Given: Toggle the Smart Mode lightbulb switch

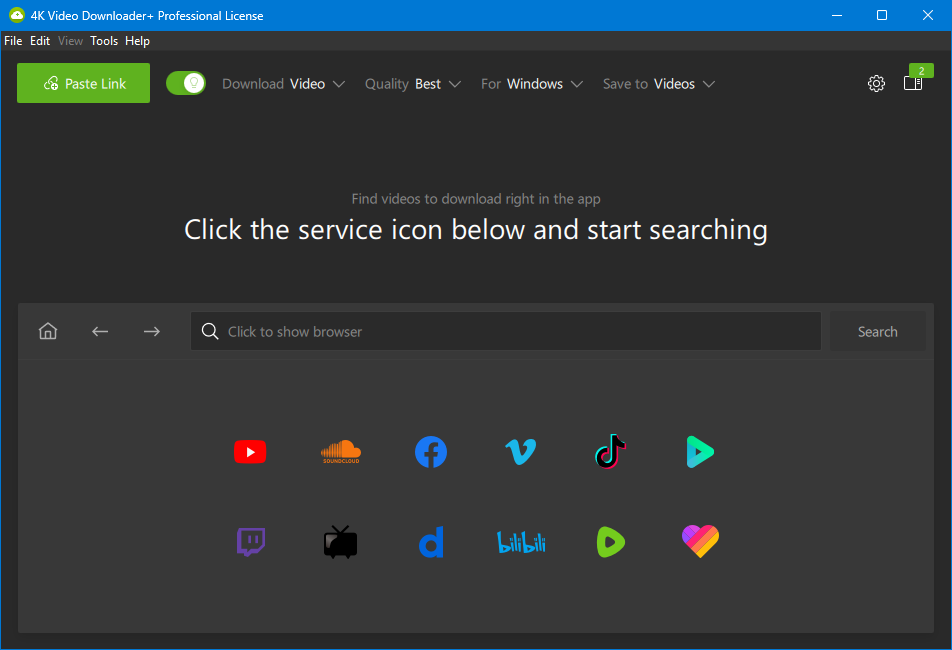Looking at the screenshot, I should coord(186,83).
